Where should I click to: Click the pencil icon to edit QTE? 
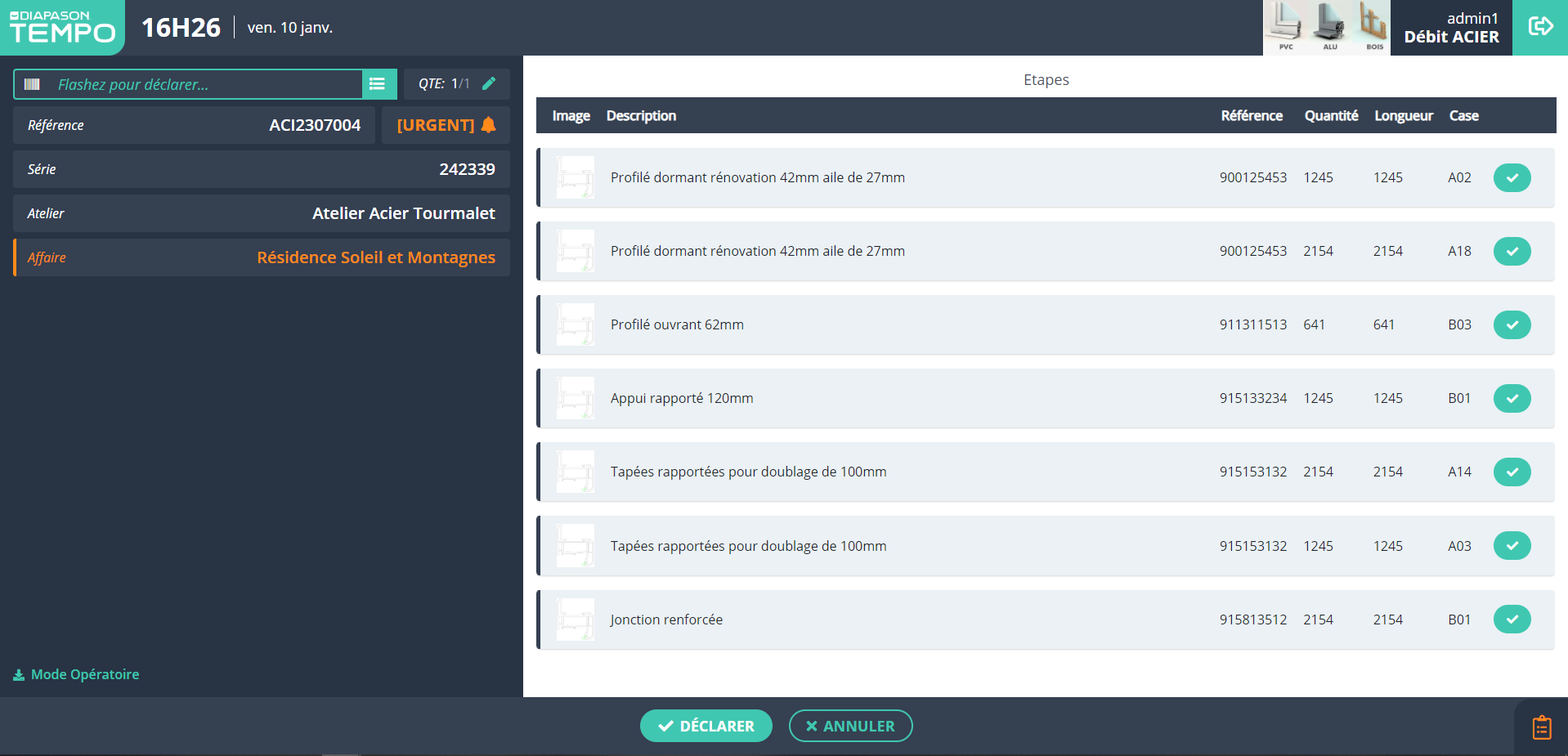coord(489,83)
